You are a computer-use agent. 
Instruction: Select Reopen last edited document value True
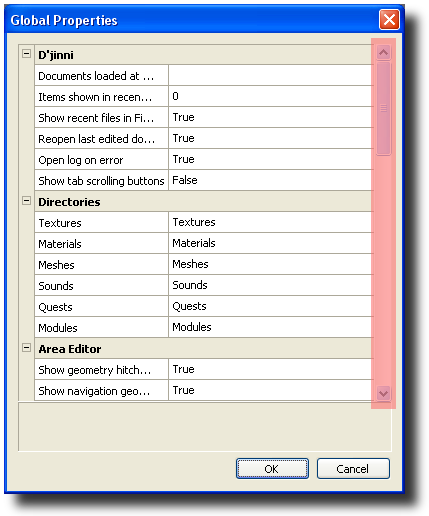[x=271, y=138]
